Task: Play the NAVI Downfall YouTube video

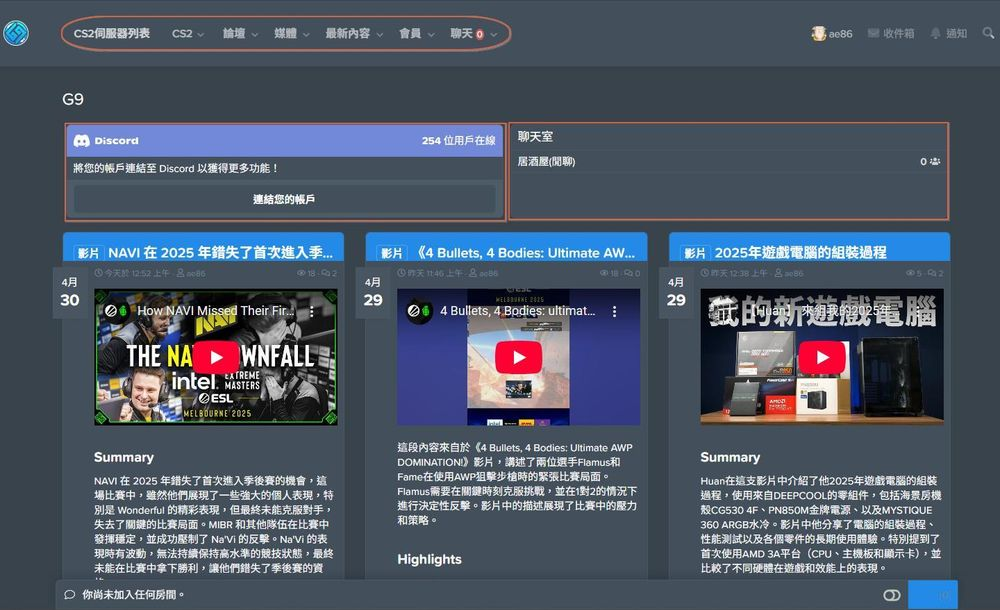Action: coord(216,357)
